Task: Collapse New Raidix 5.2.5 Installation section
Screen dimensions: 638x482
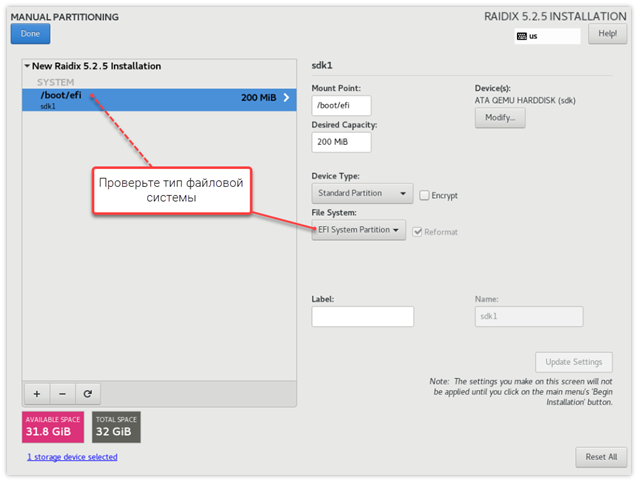Action: [27, 66]
